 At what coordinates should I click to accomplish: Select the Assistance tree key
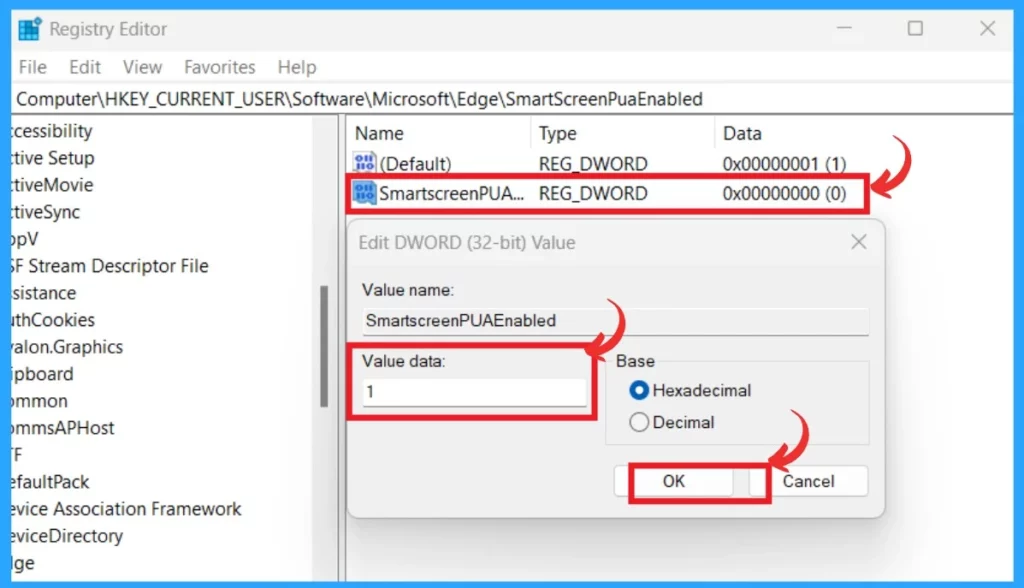pyautogui.click(x=44, y=293)
